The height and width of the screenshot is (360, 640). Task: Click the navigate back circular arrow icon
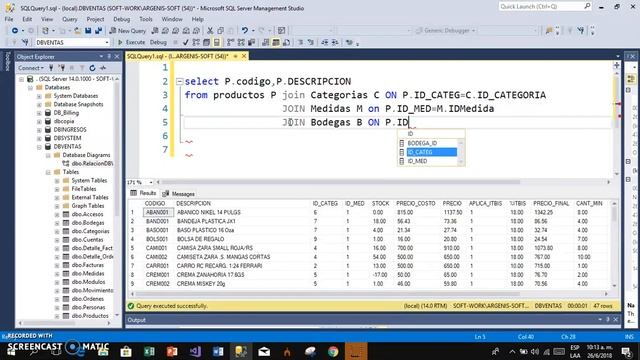pos(15,31)
